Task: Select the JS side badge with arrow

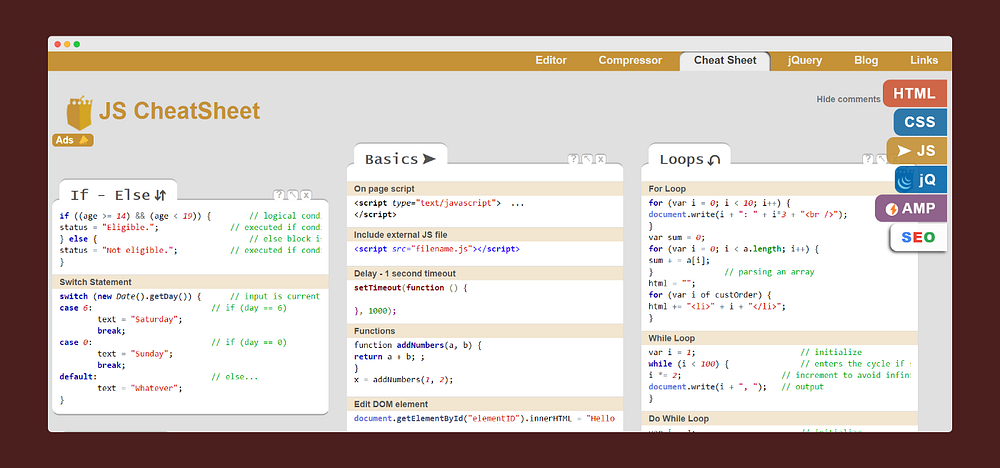Action: 916,151
